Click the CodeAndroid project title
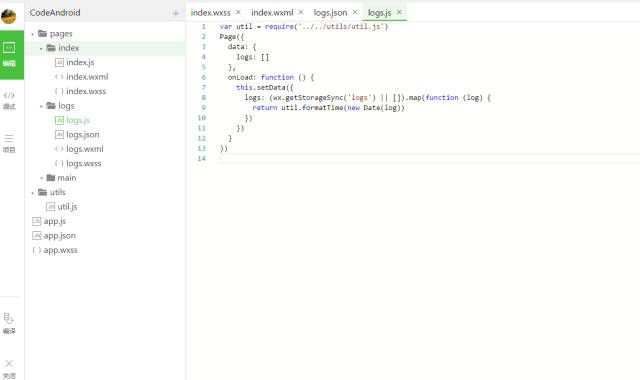The image size is (640, 380). point(55,13)
